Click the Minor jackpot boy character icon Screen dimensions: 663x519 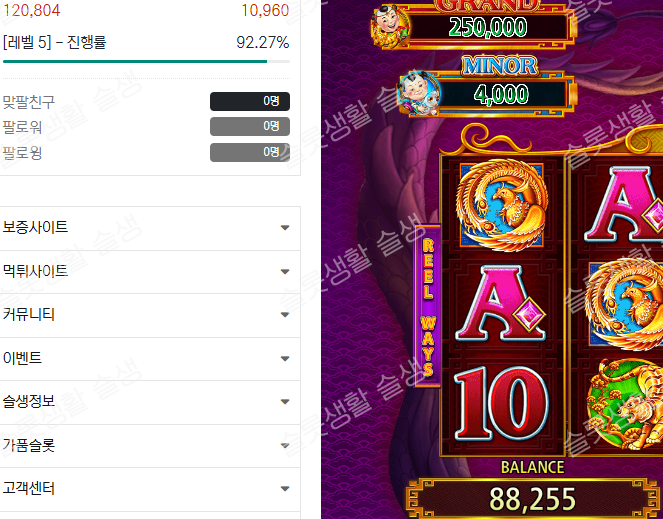[419, 93]
